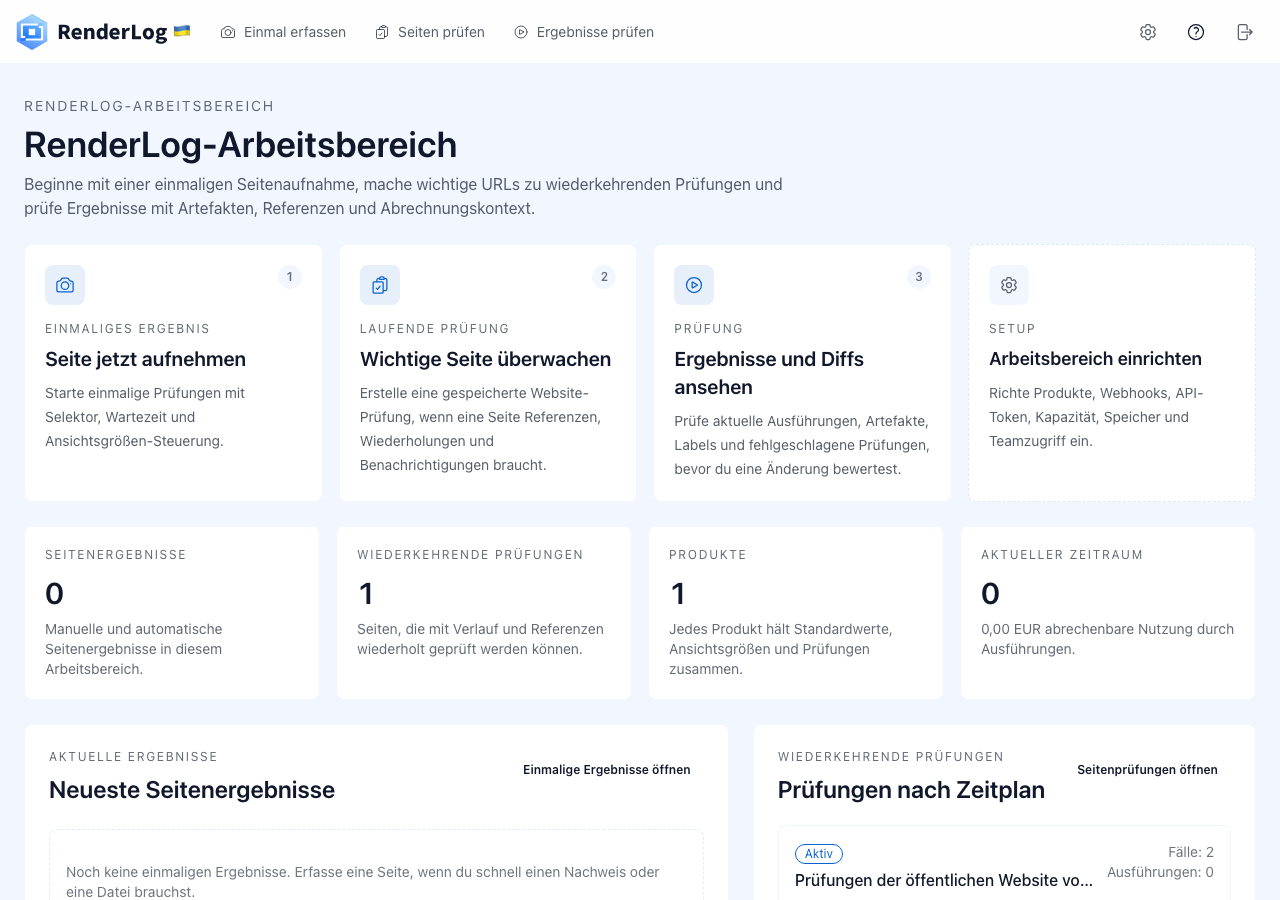Open the Einmal erfassen menu item
Screen dimensions: 1280x900
coord(283,32)
